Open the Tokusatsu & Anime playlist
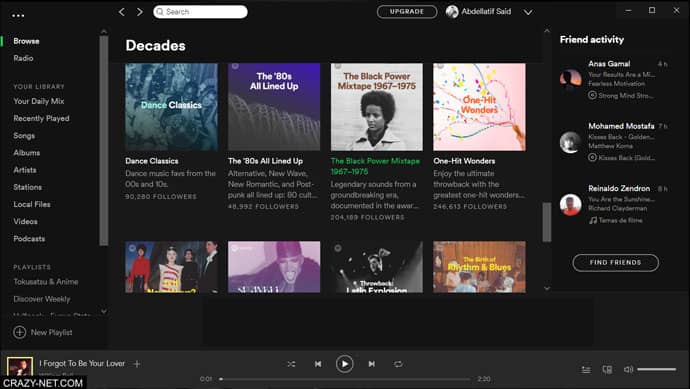The height and width of the screenshot is (389, 690). [46, 282]
